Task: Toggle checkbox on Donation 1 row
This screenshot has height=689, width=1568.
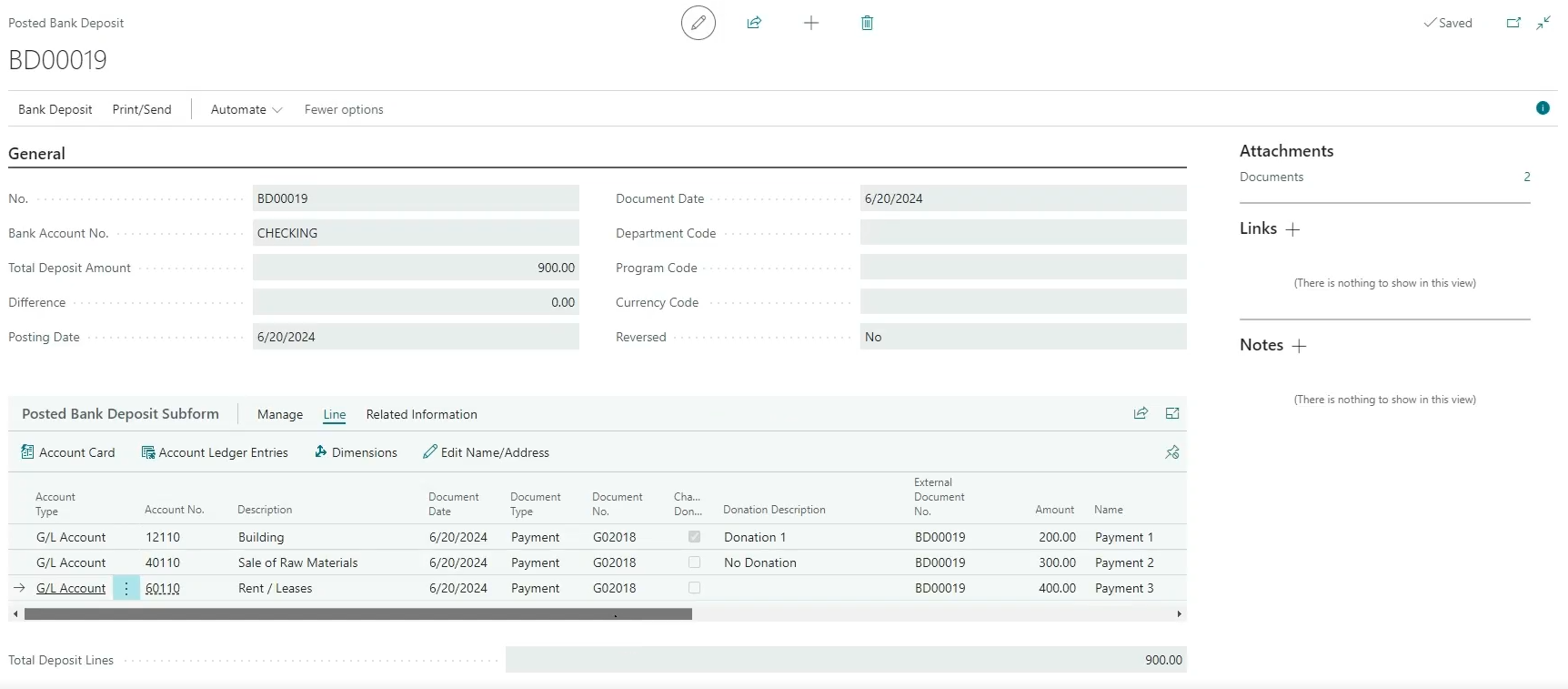Action: pyautogui.click(x=695, y=537)
